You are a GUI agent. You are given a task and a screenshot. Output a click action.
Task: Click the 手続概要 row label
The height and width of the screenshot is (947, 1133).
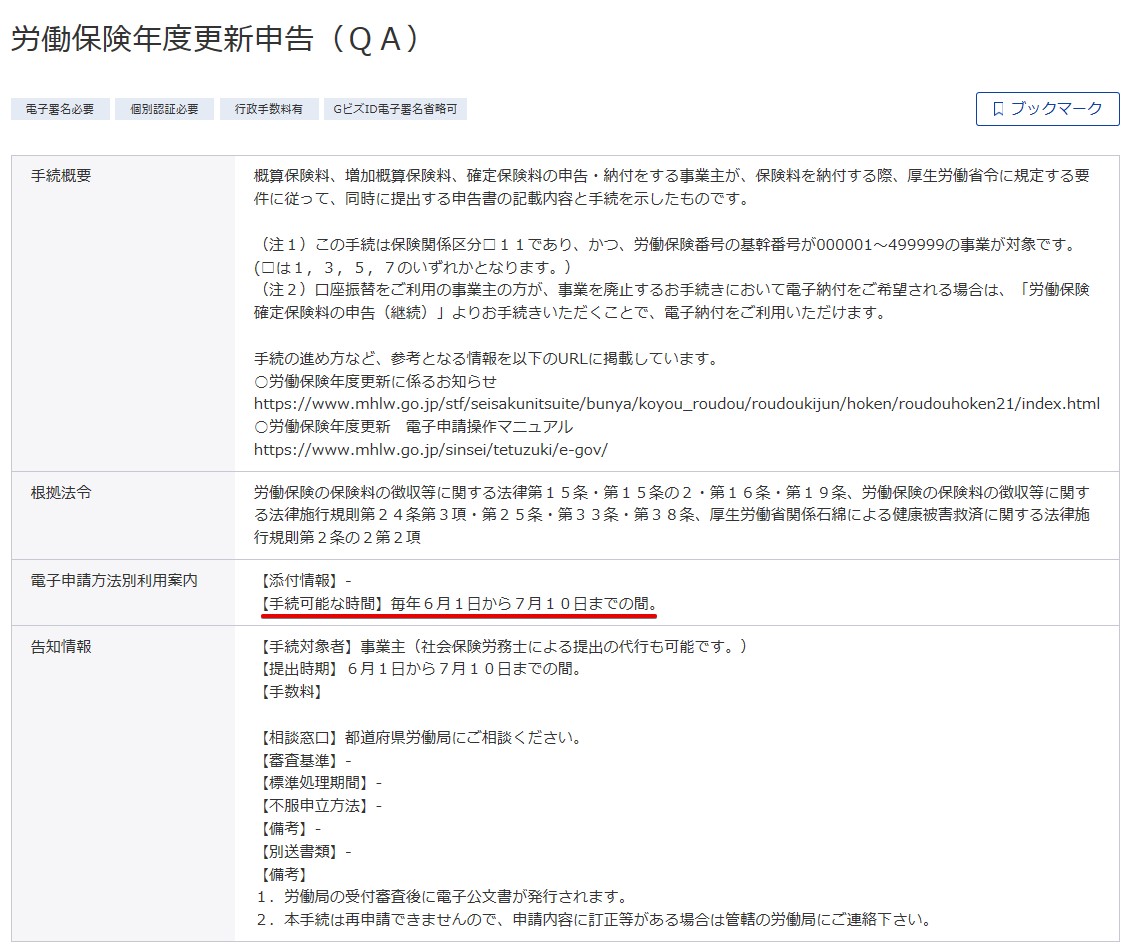61,176
